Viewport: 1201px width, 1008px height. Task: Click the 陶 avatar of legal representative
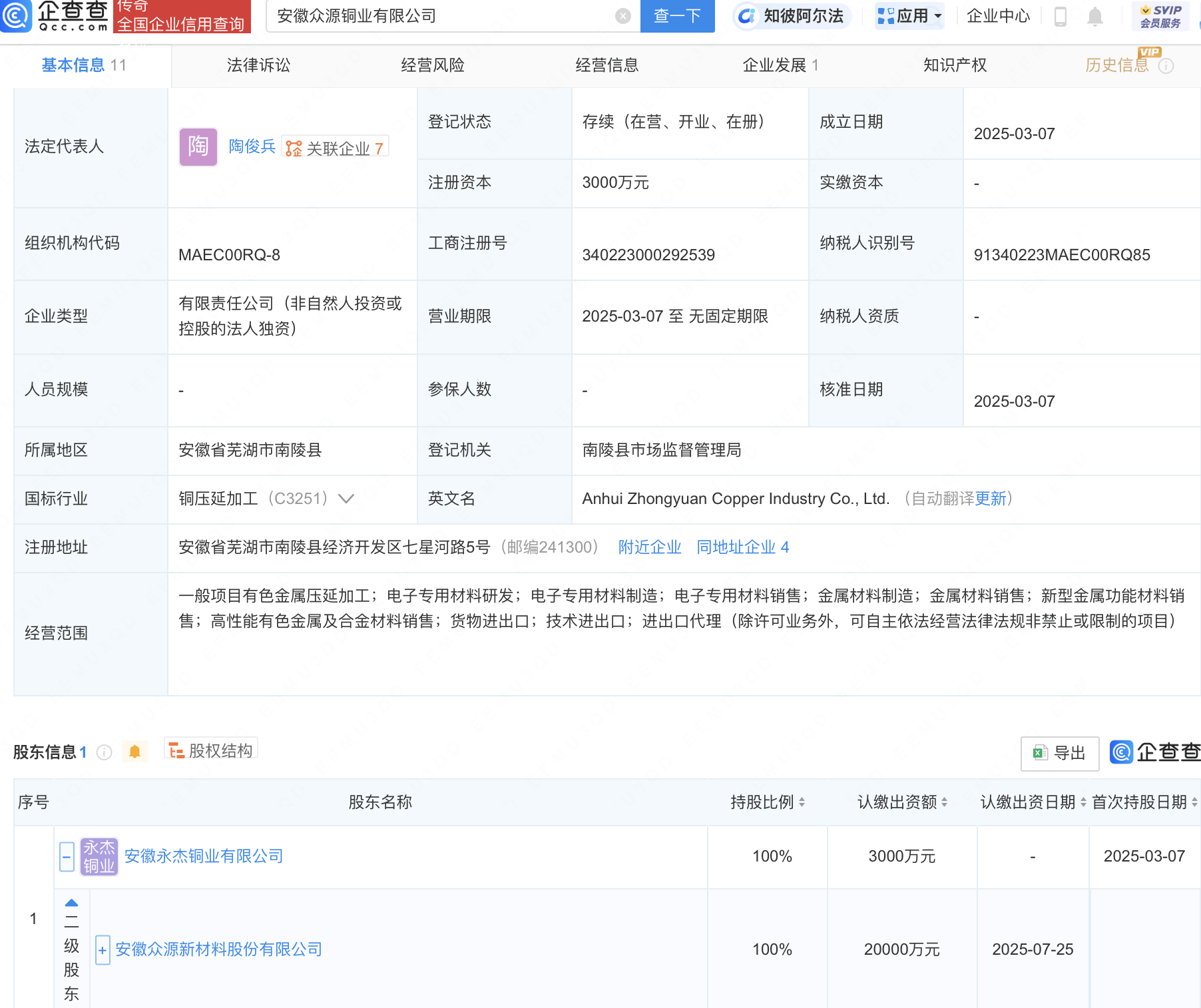pos(198,146)
